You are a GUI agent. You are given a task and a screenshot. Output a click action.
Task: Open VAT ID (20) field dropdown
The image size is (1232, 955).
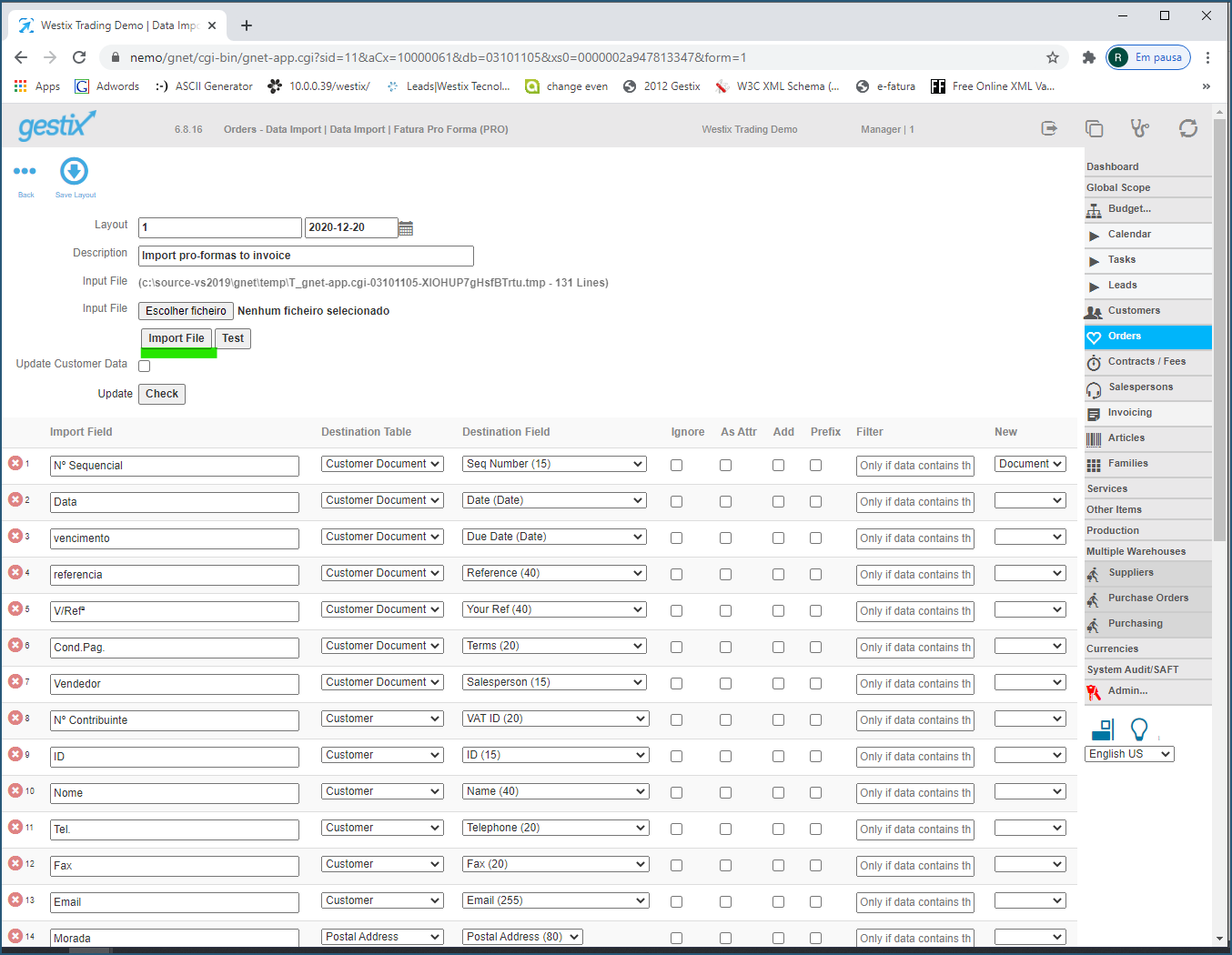pos(555,719)
